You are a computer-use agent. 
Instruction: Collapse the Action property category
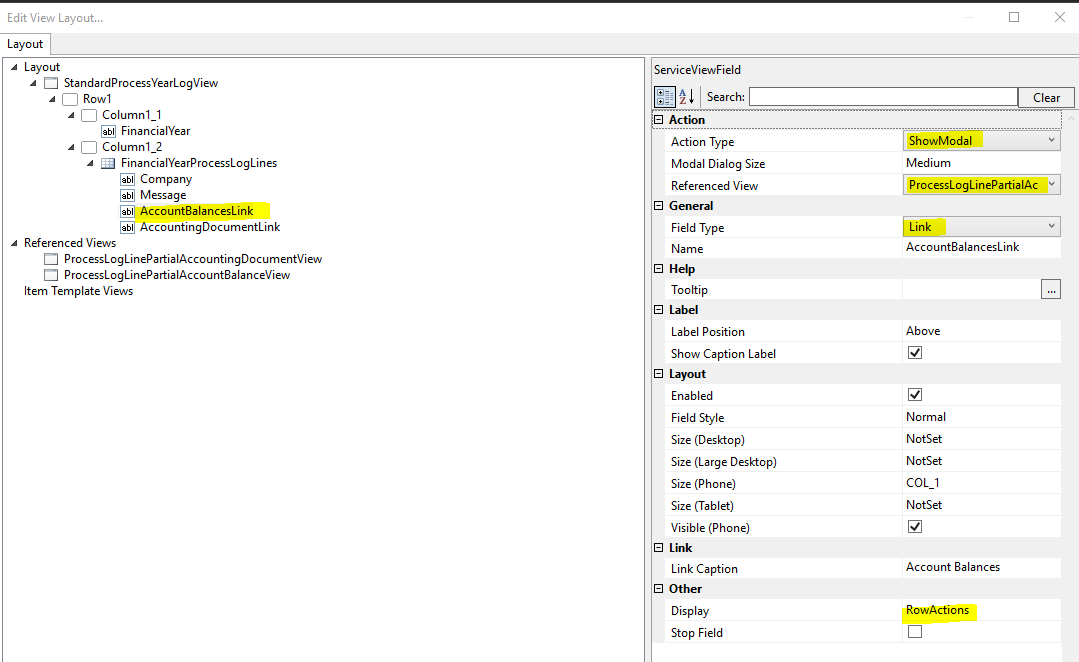pyautogui.click(x=659, y=119)
